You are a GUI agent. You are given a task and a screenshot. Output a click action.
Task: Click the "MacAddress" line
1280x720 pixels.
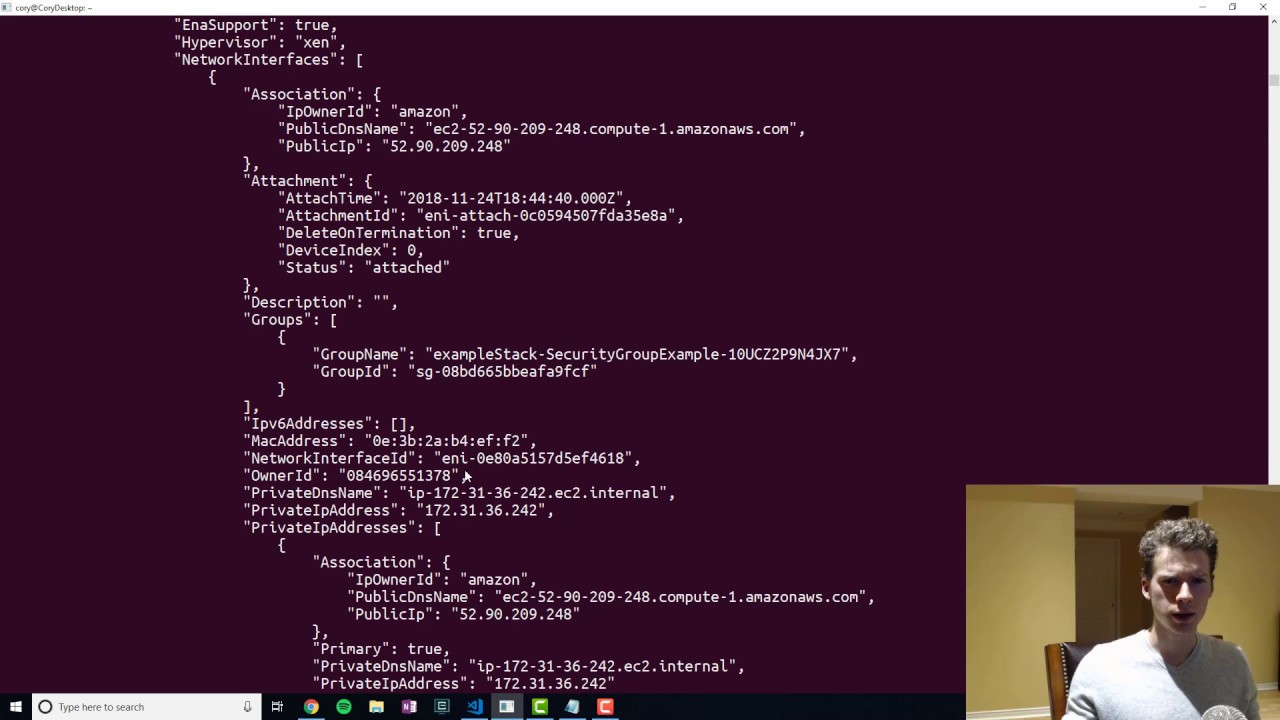point(390,441)
